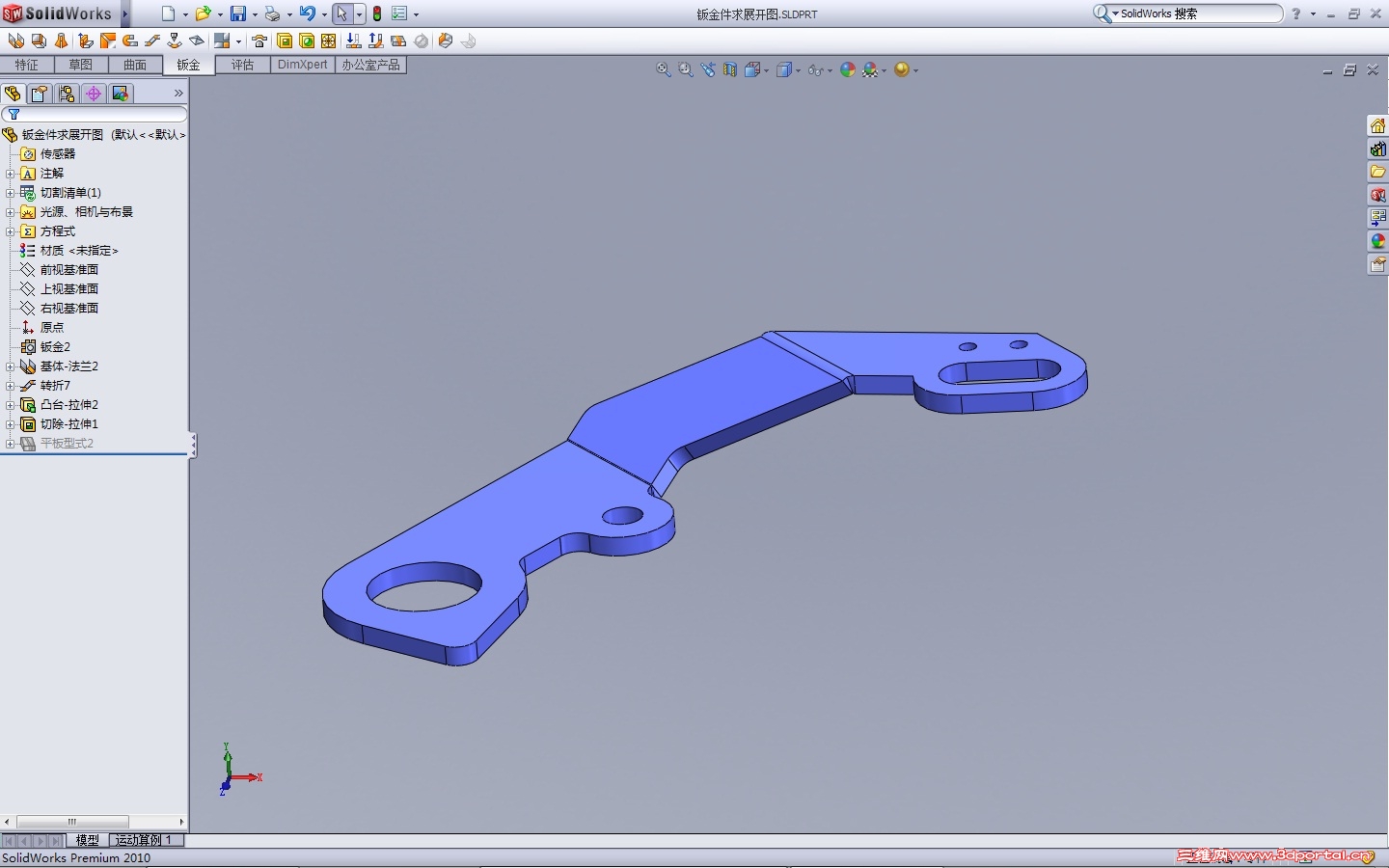
Task: Open the SolidWorks Resources task pane icon
Action: (1377, 125)
